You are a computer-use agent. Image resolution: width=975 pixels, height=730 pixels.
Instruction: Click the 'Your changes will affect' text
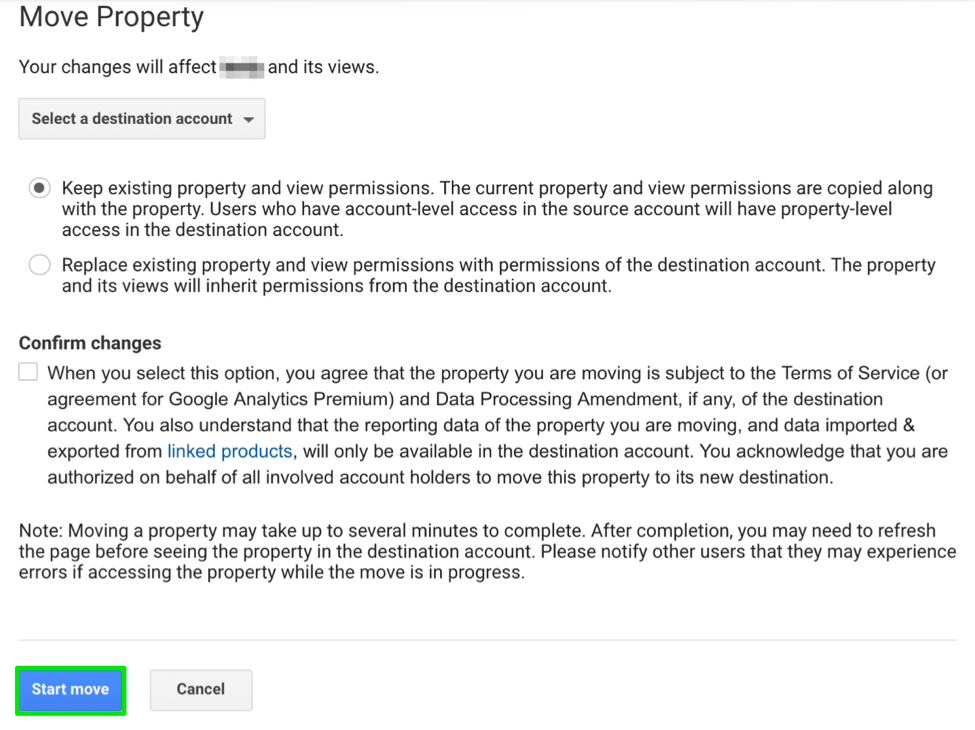[x=118, y=67]
